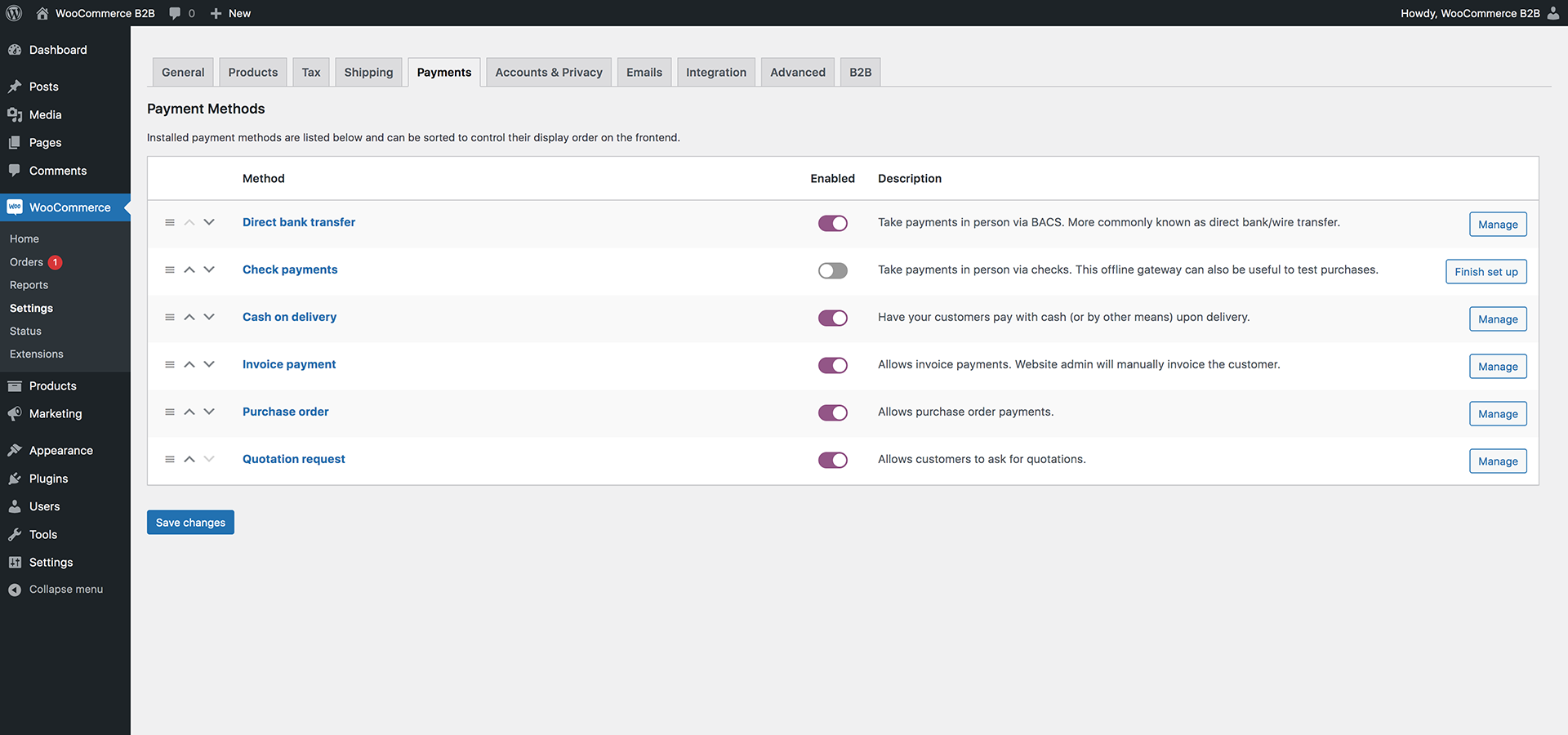Disable the Cash on delivery toggle
This screenshot has height=735, width=1568.
coord(832,318)
